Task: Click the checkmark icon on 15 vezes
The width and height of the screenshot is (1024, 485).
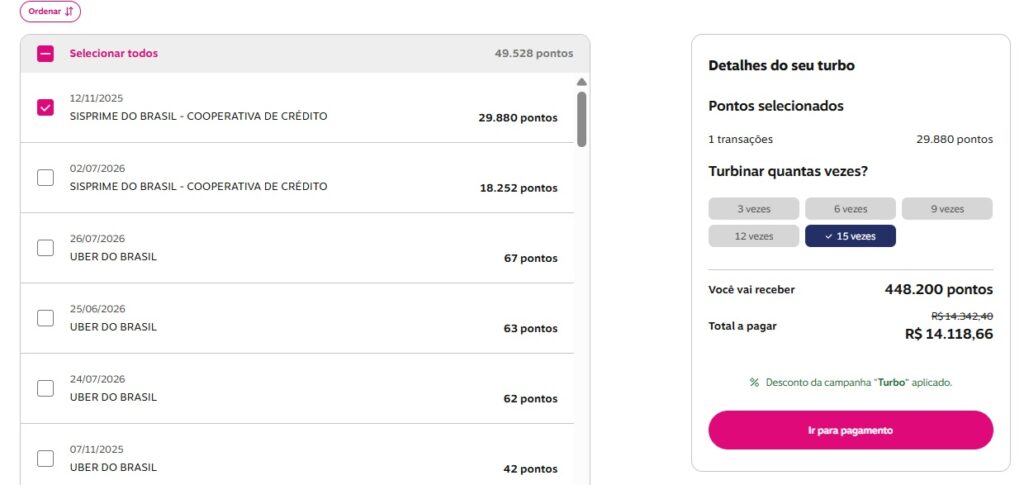Action: click(829, 236)
